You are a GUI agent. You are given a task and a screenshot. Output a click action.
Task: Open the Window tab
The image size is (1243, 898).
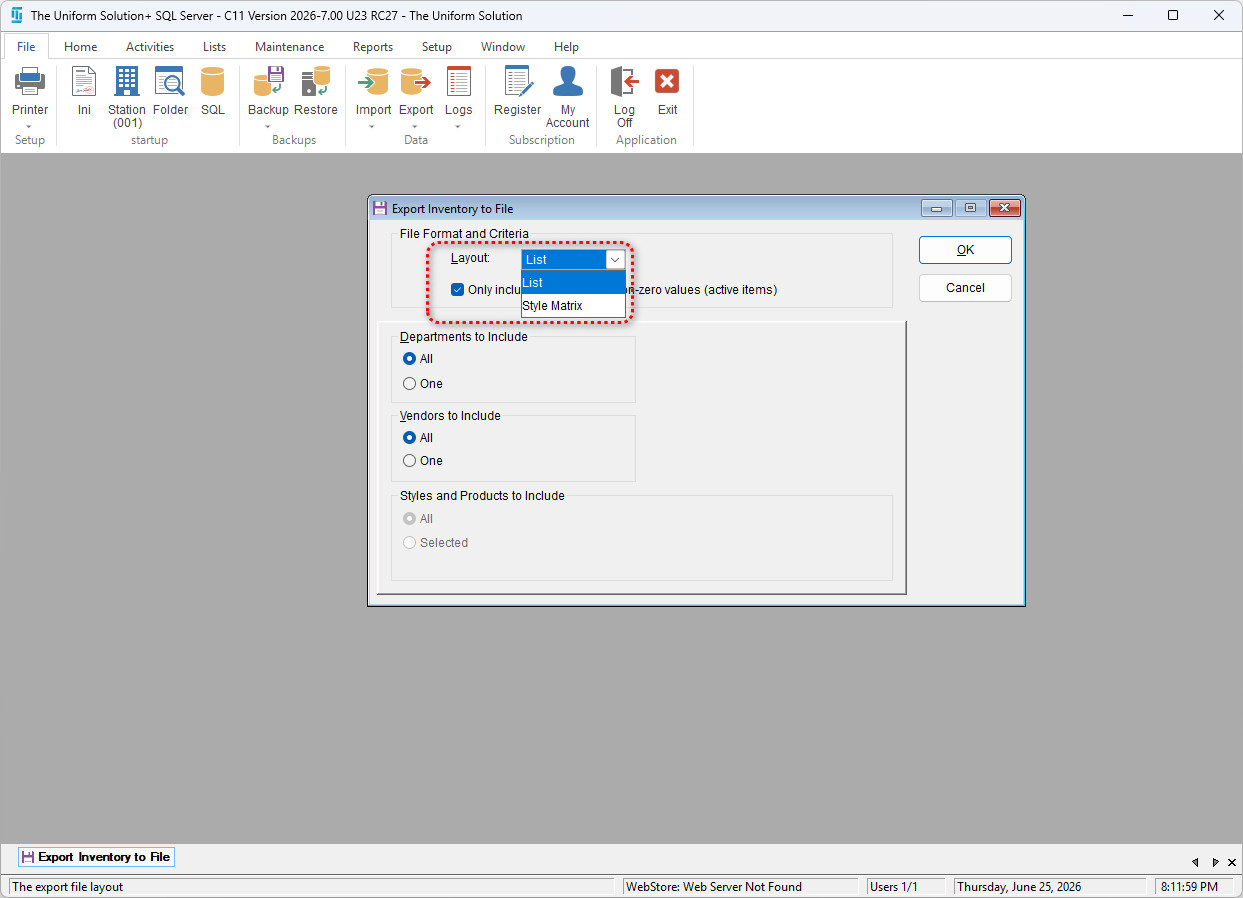[503, 46]
